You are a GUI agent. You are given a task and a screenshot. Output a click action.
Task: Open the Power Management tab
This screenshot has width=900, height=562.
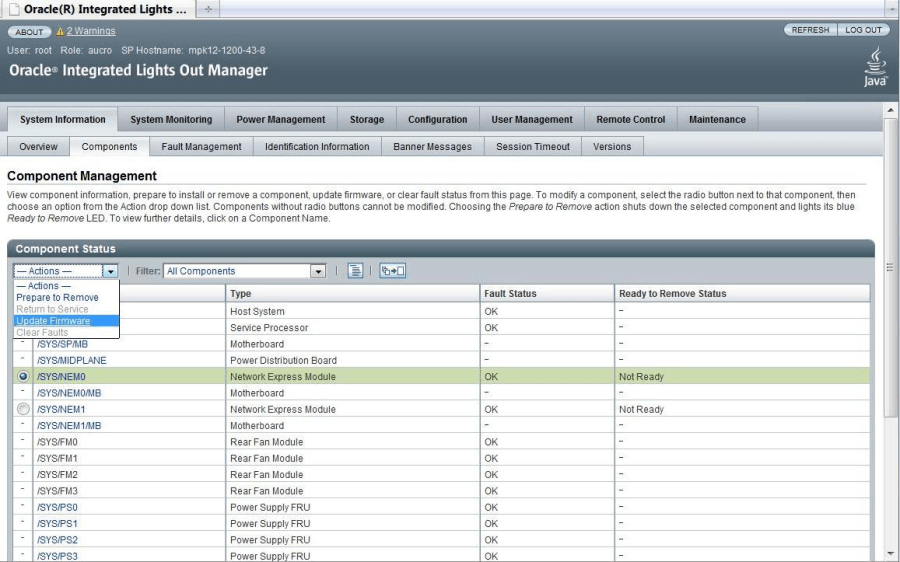281,119
